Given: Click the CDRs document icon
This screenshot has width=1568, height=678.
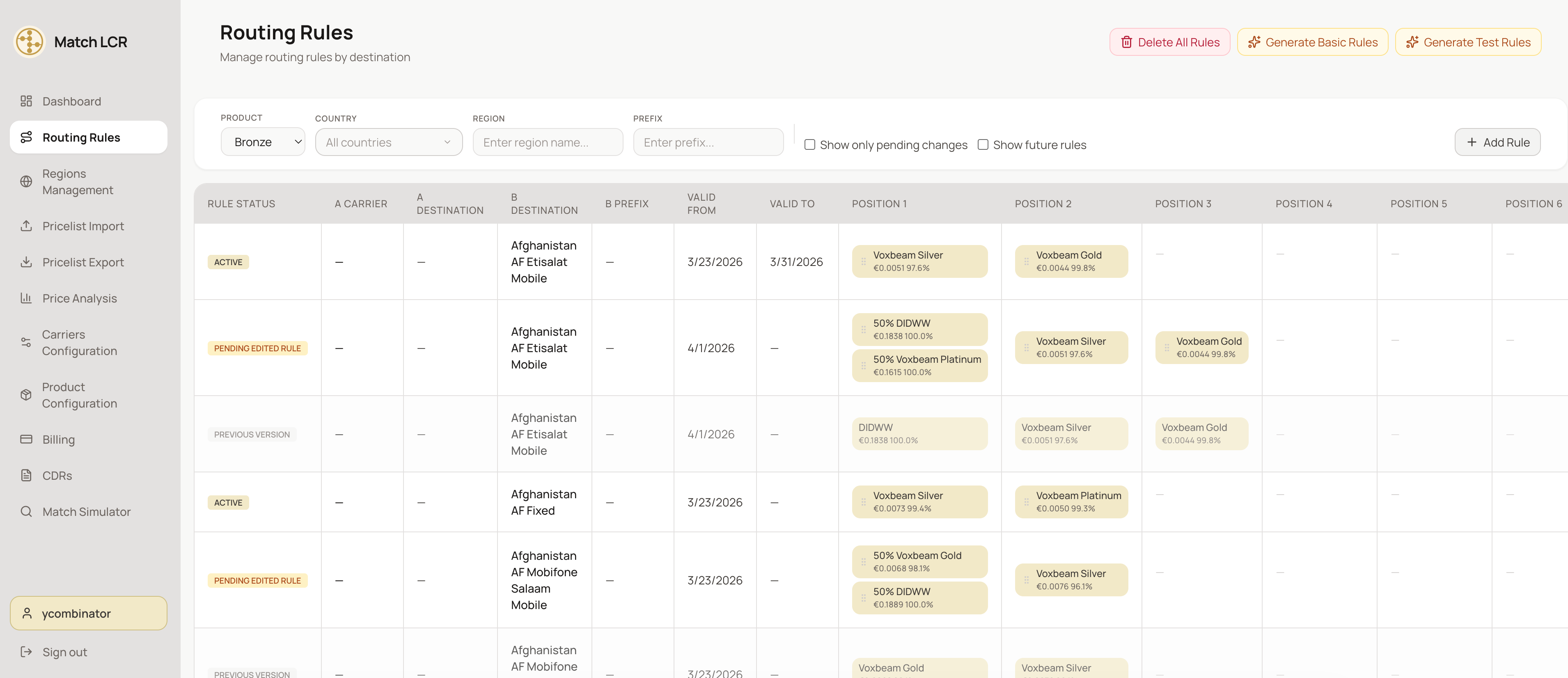Looking at the screenshot, I should [x=26, y=475].
